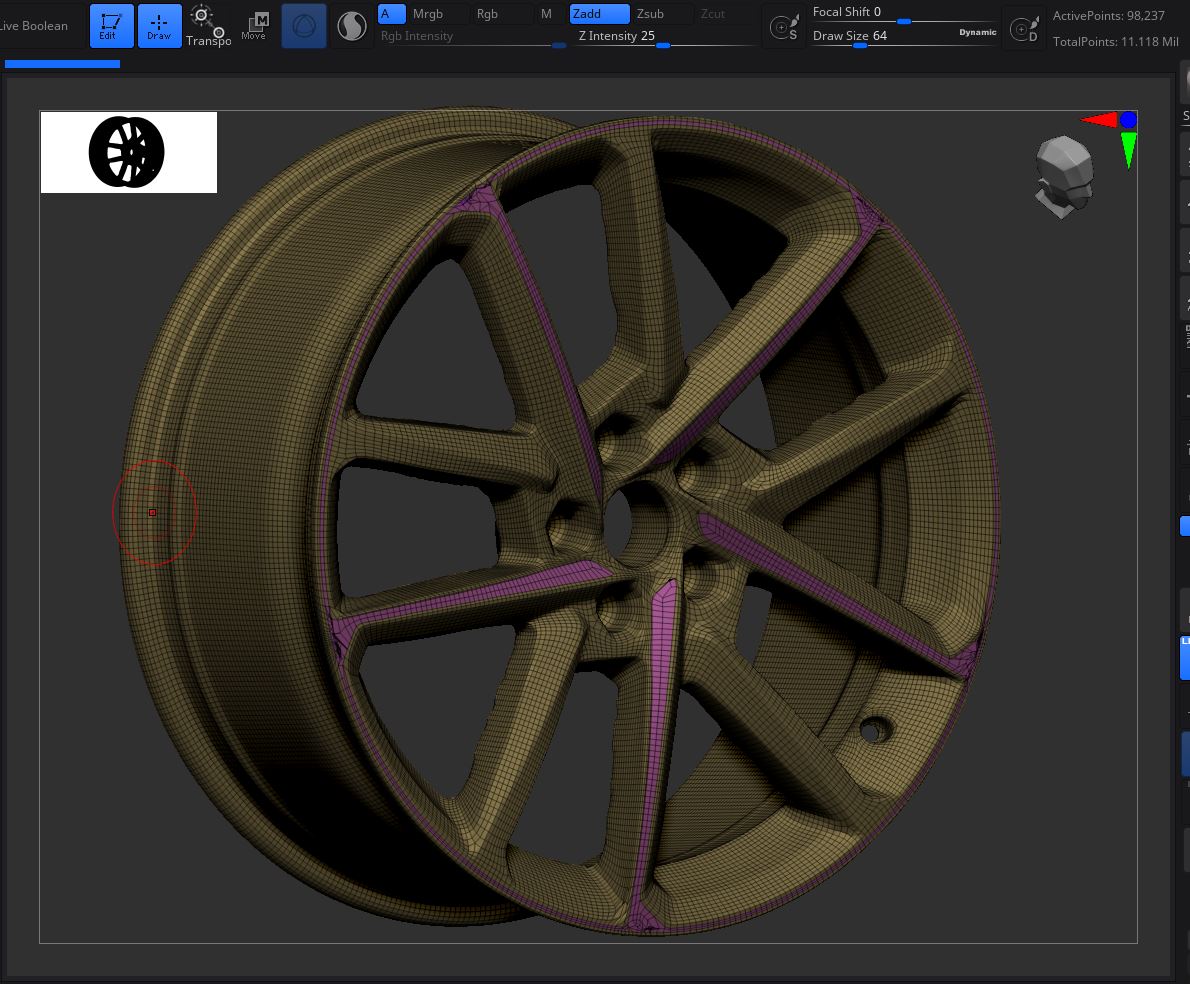Viewport: 1190px width, 984px height.
Task: Click the wheel reference image thumbnail
Action: point(128,152)
